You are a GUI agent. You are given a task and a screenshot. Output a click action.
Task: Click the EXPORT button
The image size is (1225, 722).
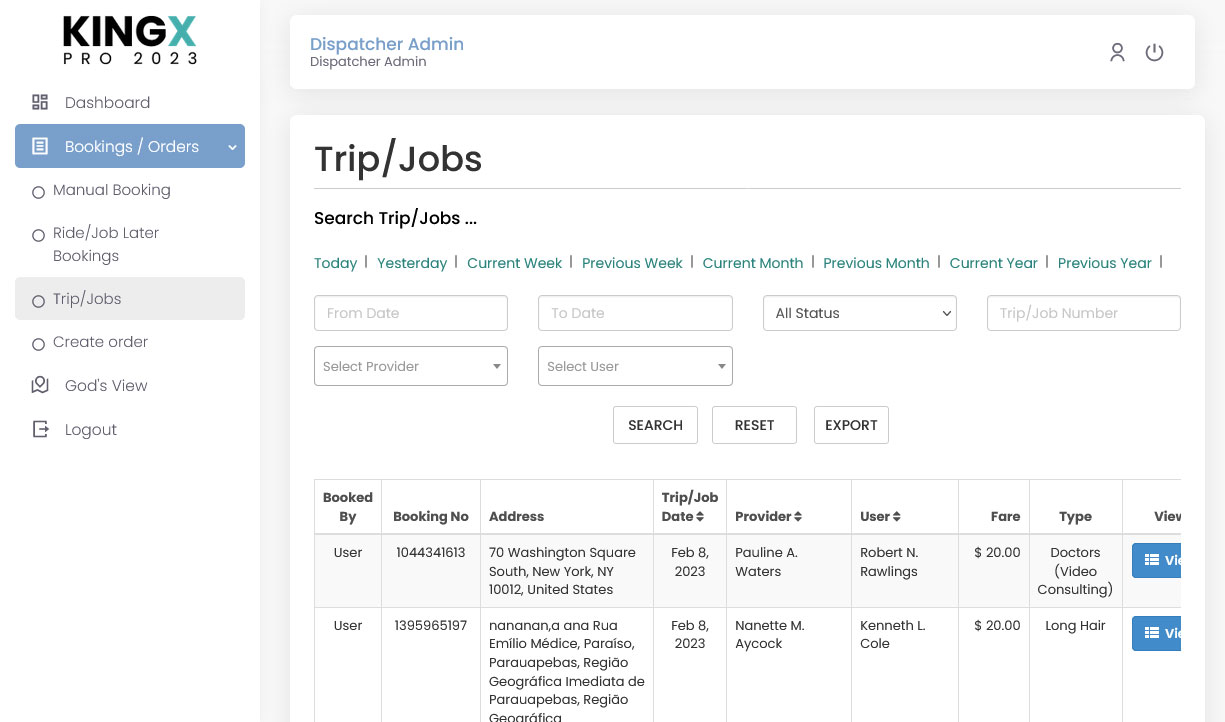[851, 425]
